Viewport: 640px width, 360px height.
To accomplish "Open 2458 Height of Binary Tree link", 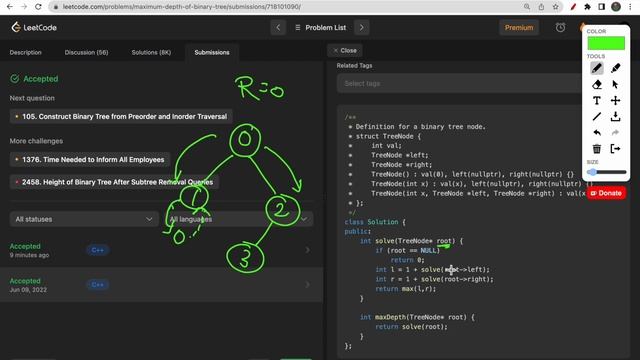I will 114,182.
